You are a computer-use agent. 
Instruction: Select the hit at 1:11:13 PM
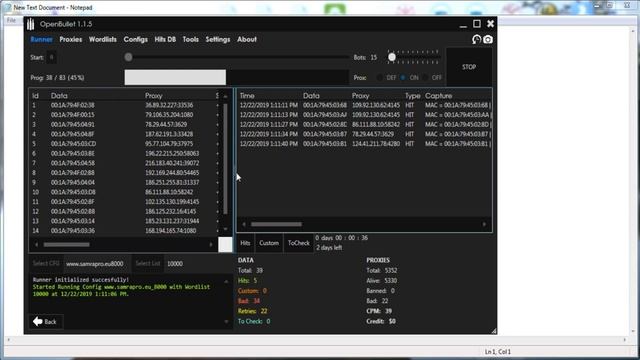364,115
